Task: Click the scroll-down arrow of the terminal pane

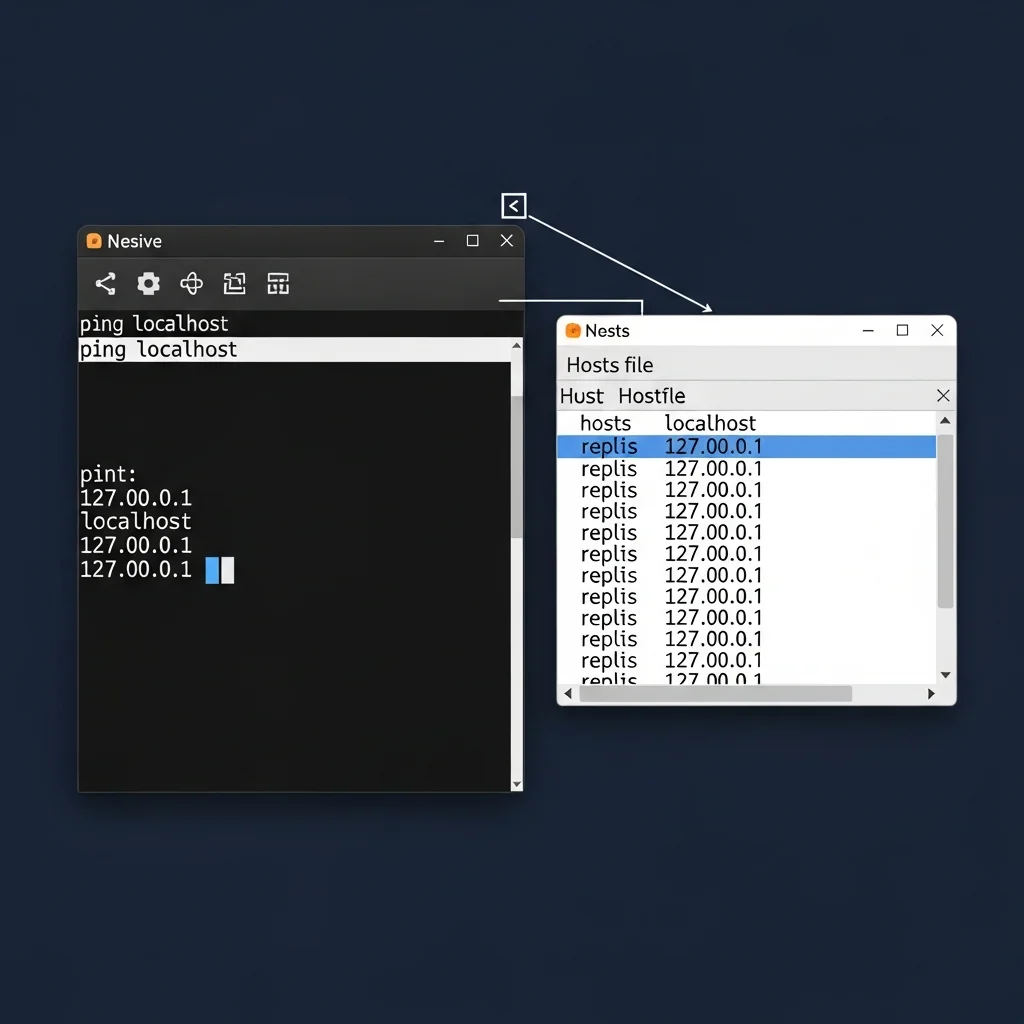Action: [517, 784]
